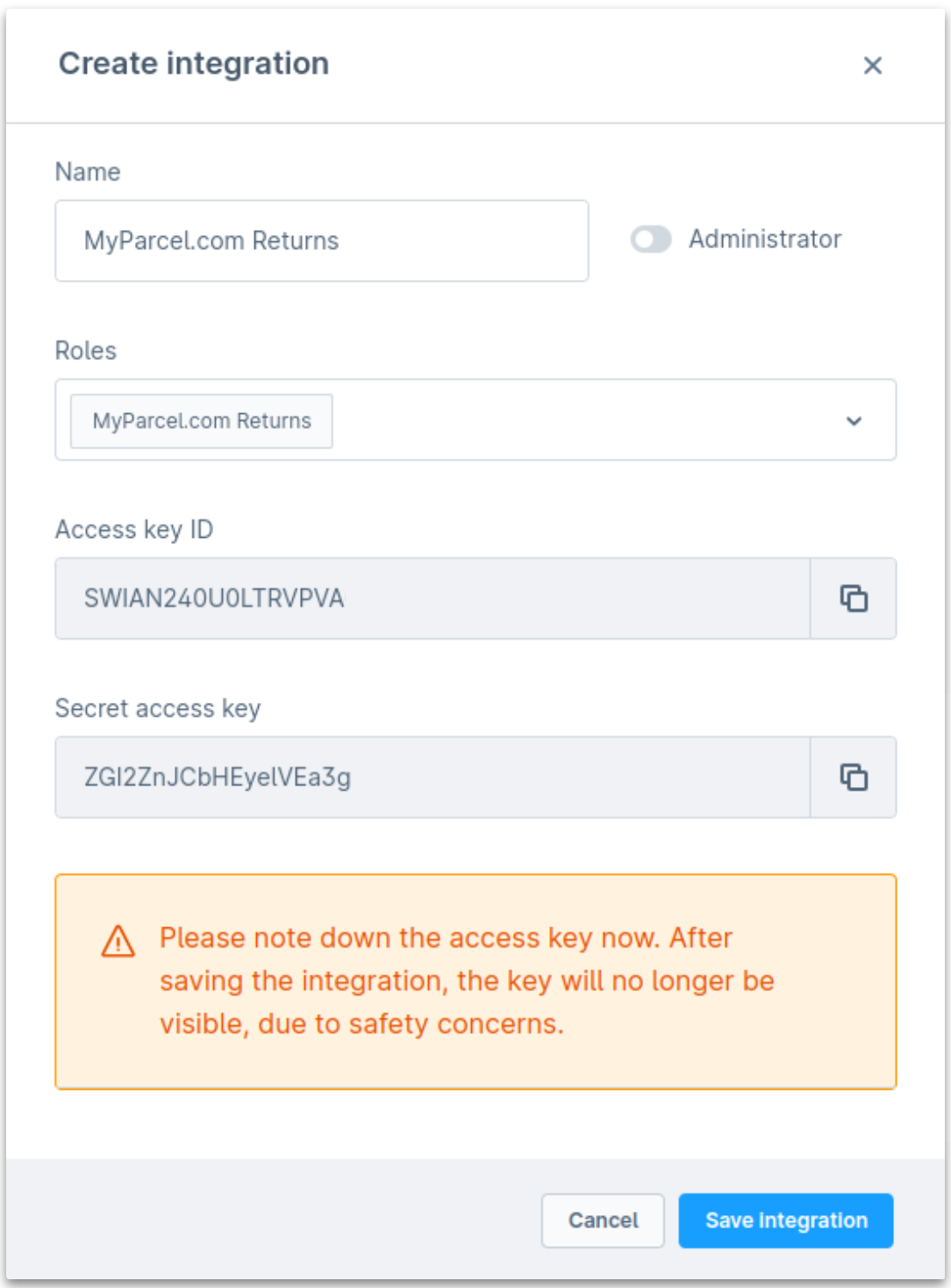Select the MyParcel.com Returns role chip
This screenshot has height=1288, width=951.
pos(201,420)
